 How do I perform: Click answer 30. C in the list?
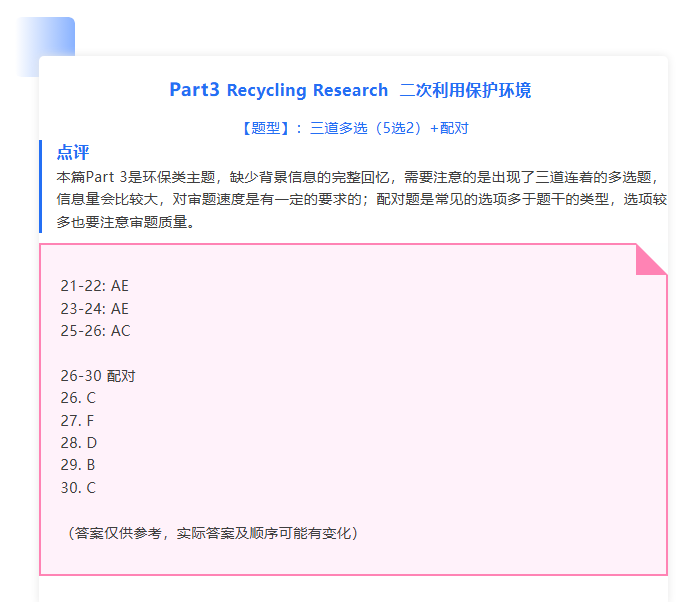[78, 488]
